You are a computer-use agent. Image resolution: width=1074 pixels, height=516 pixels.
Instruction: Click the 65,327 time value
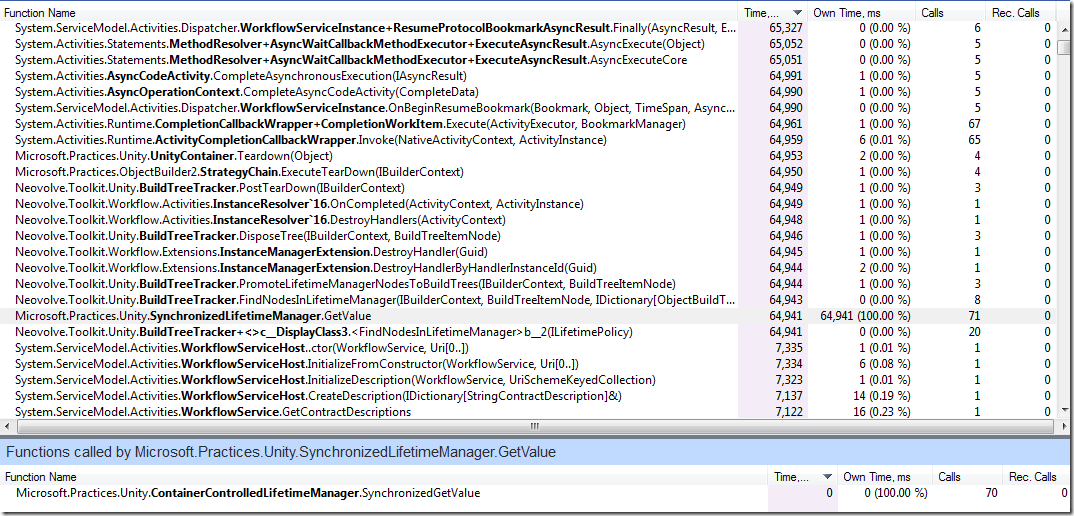786,28
